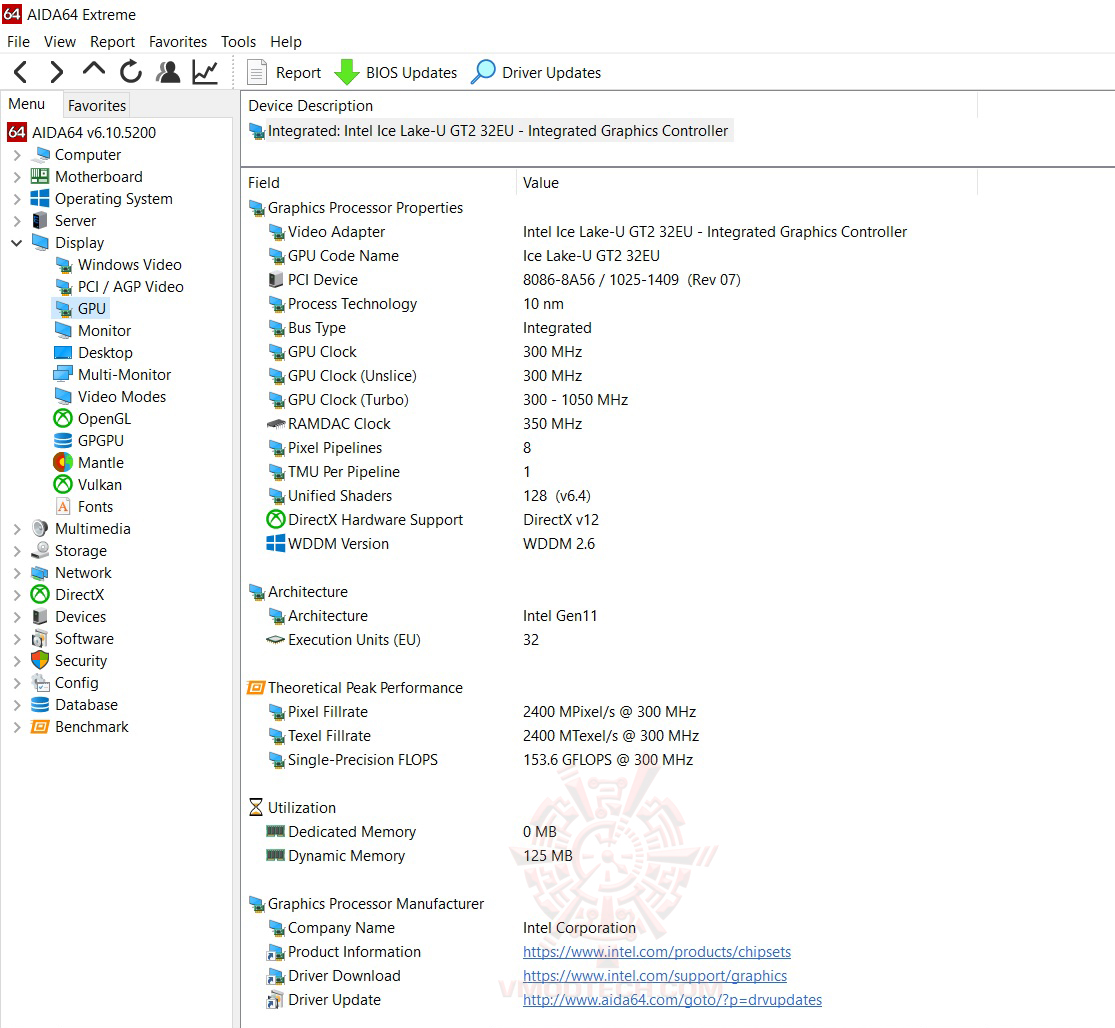Open Driver Updates

(536, 73)
